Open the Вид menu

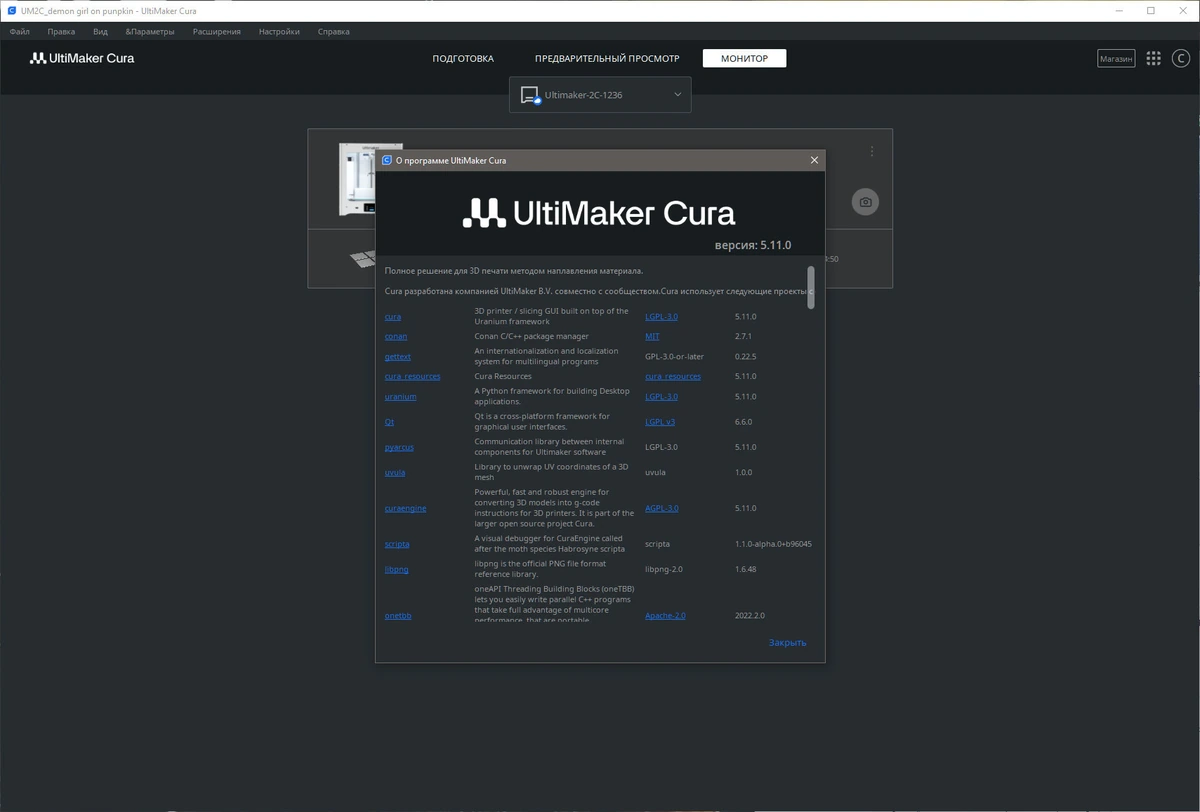coord(100,31)
